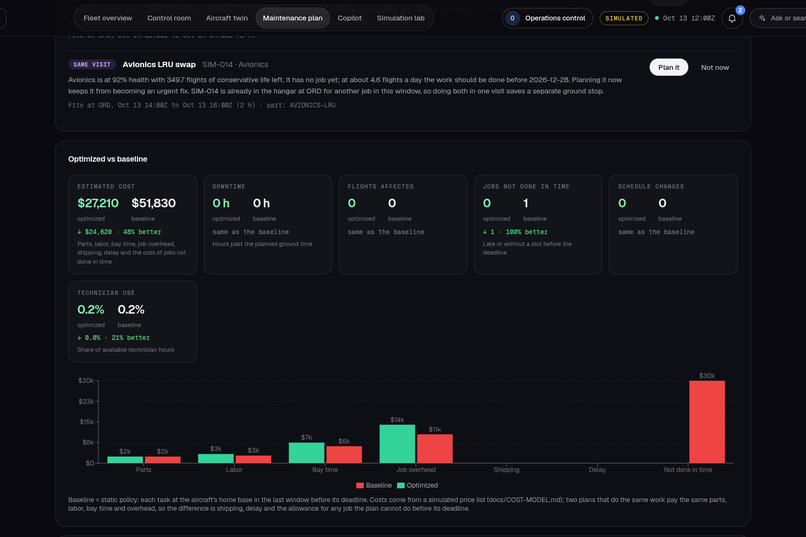This screenshot has width=806, height=537.
Task: Click the Delay axis label
Action: click(597, 470)
